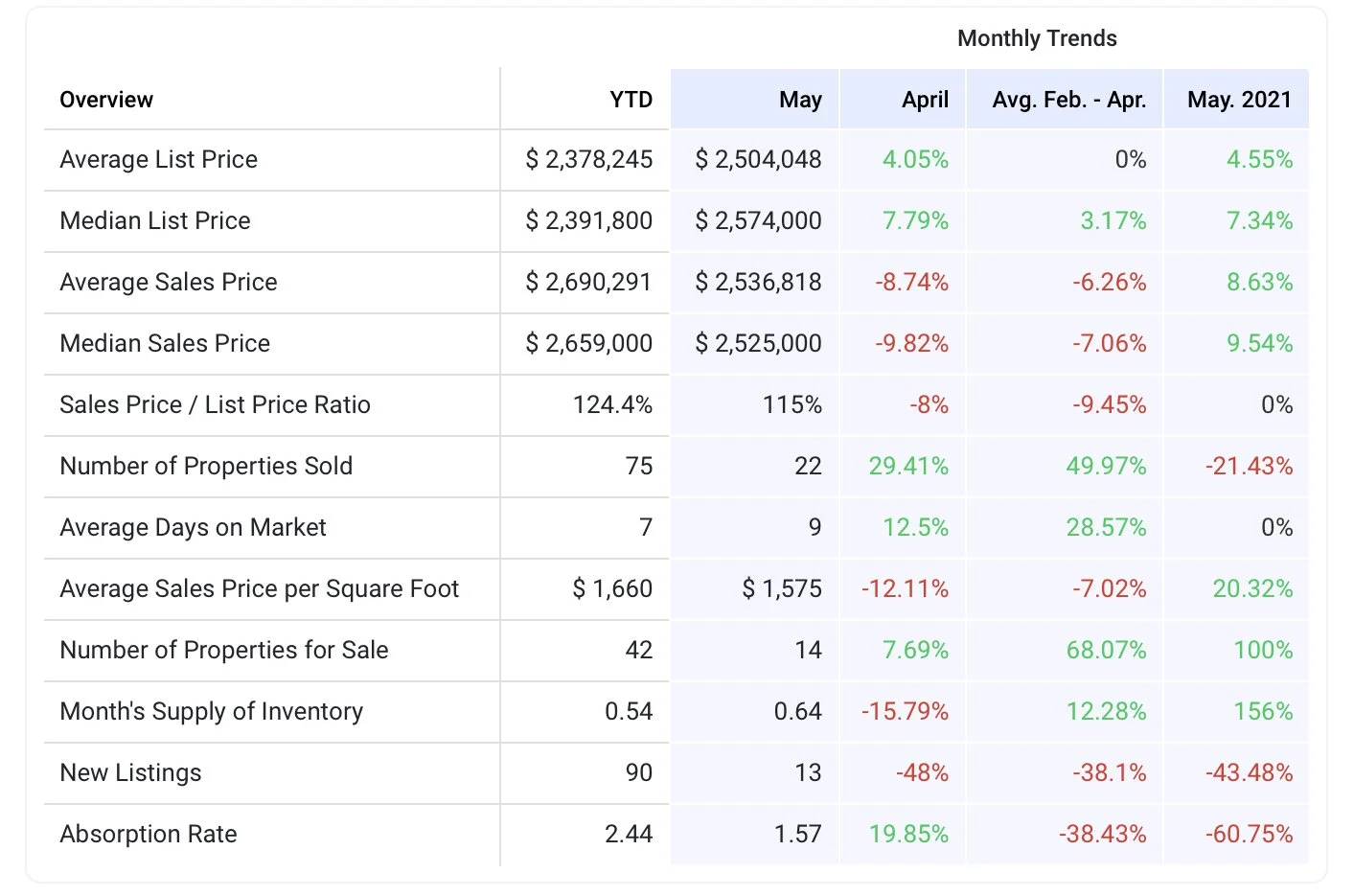Click the Median Sales Price row label
Viewport: 1354px width, 896px height.
[165, 343]
